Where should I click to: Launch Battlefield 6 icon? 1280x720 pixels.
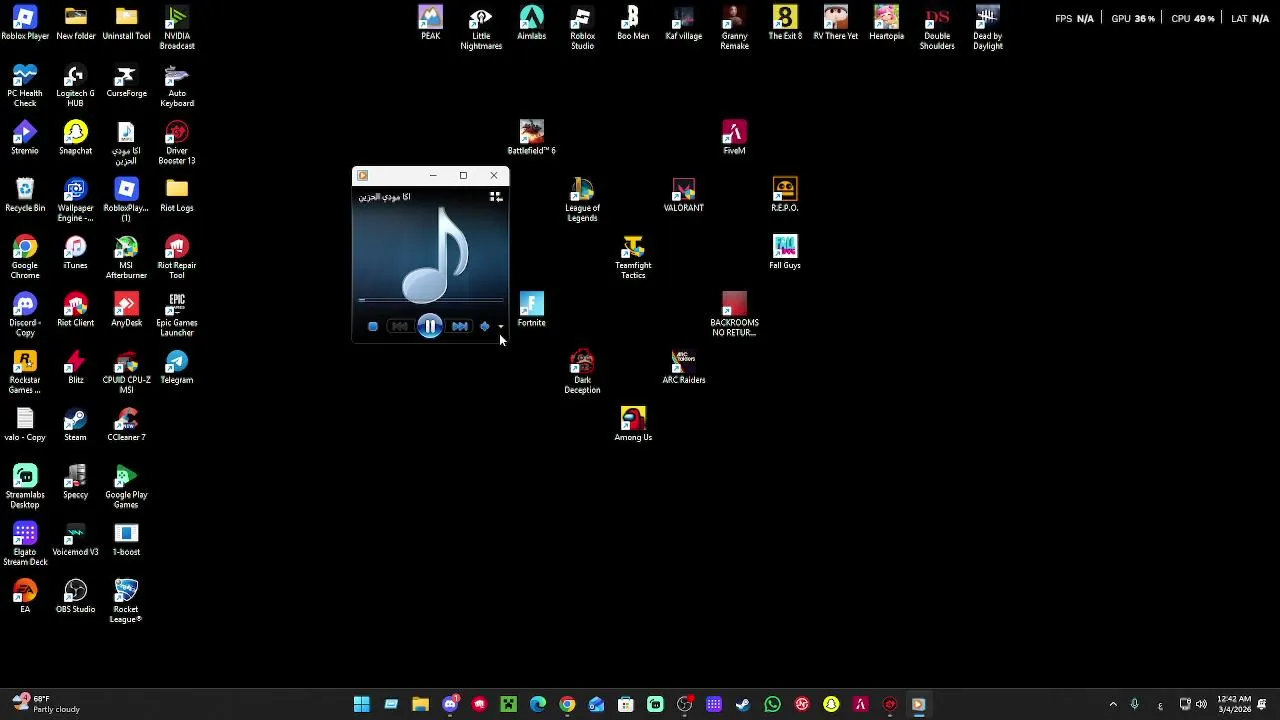pos(532,139)
